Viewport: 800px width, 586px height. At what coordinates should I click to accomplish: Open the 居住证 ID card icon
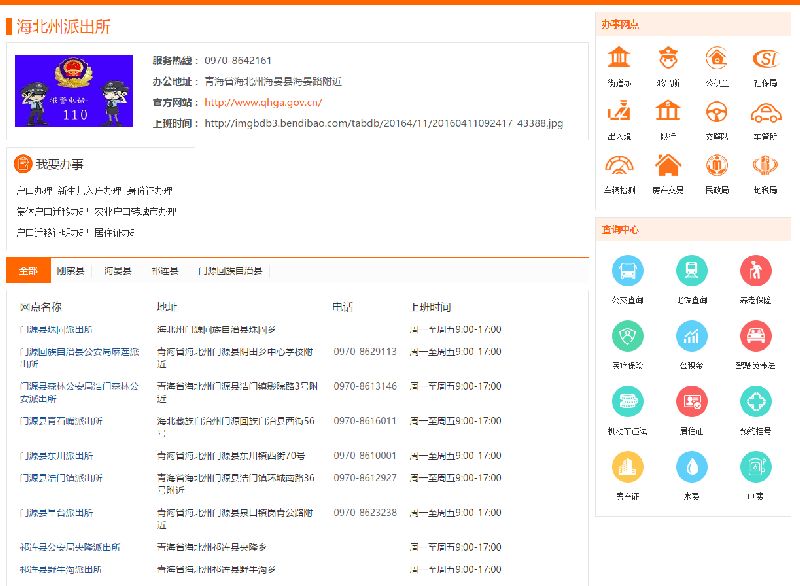692,402
